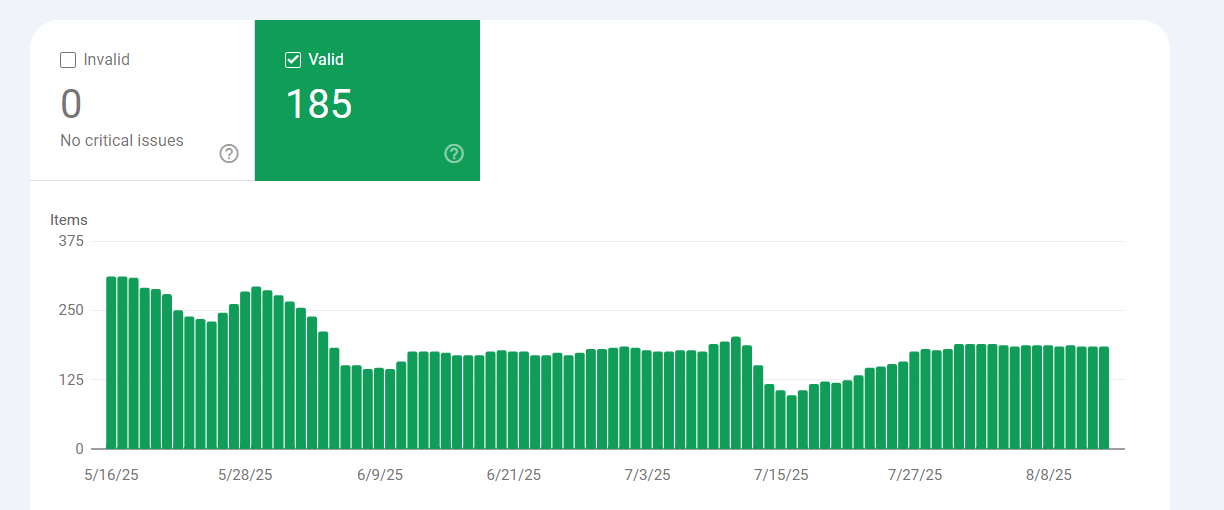1224x510 pixels.
Task: Click the first chart bar
Action: (x=112, y=363)
